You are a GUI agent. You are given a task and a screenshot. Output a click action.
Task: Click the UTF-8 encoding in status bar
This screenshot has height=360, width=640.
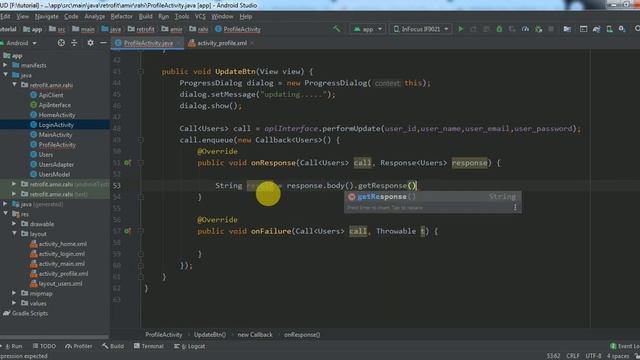593,356
